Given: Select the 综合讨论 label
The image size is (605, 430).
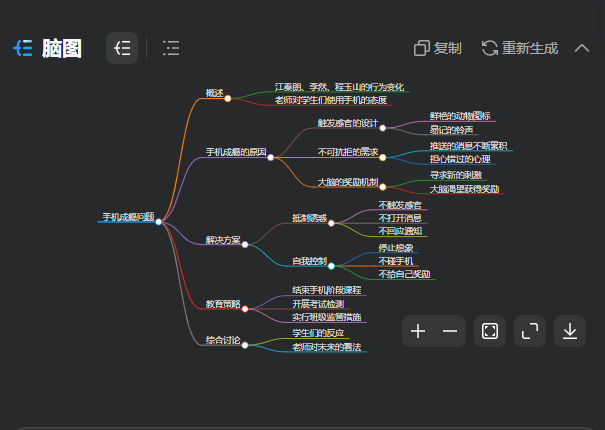Looking at the screenshot, I should coord(223,340).
